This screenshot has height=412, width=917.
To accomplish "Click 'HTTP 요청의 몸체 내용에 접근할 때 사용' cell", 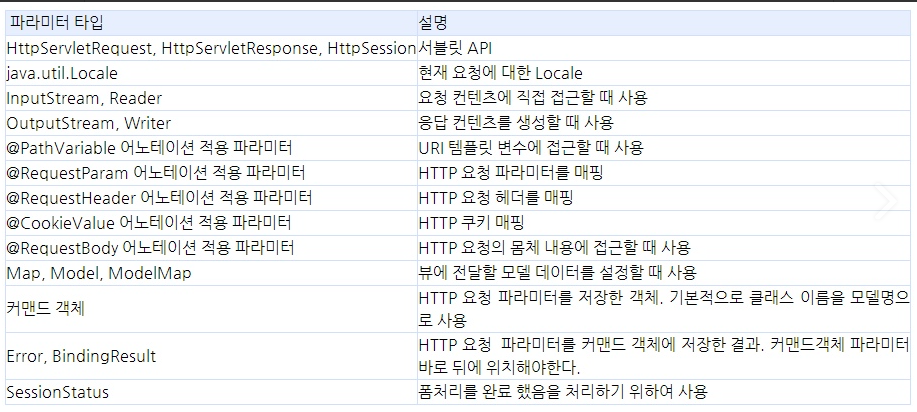I will (664, 248).
